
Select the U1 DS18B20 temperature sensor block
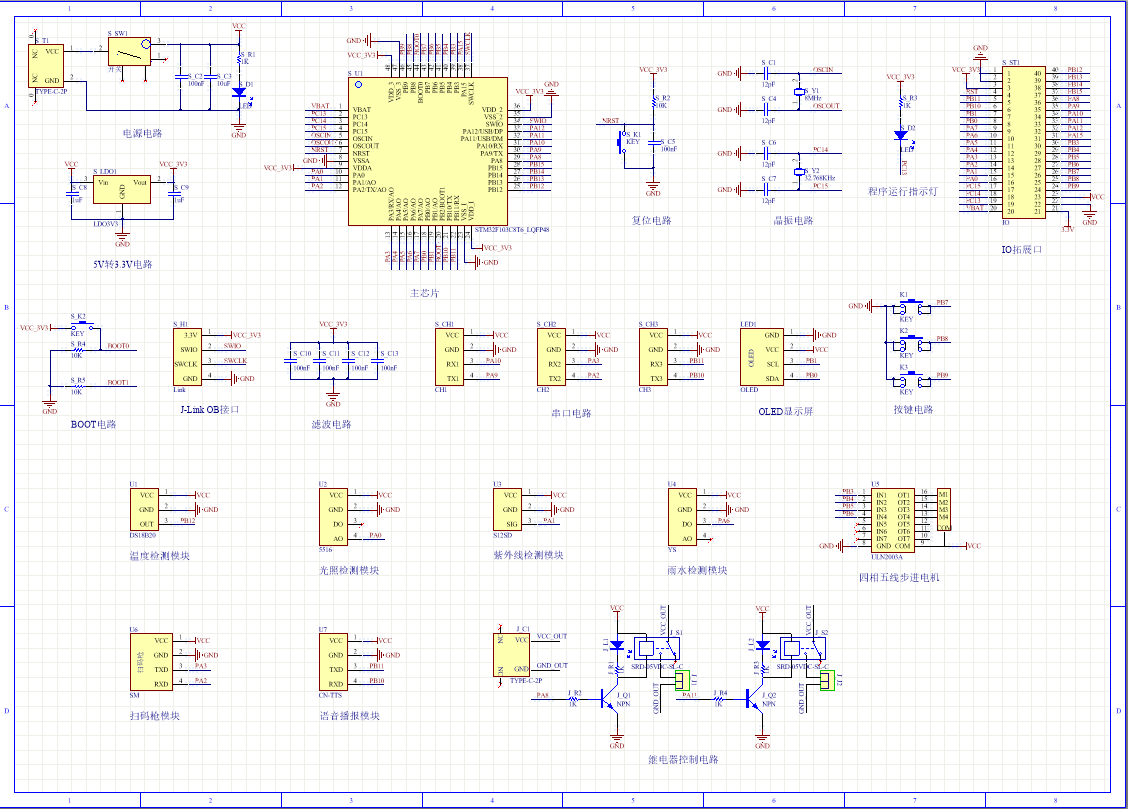point(144,509)
